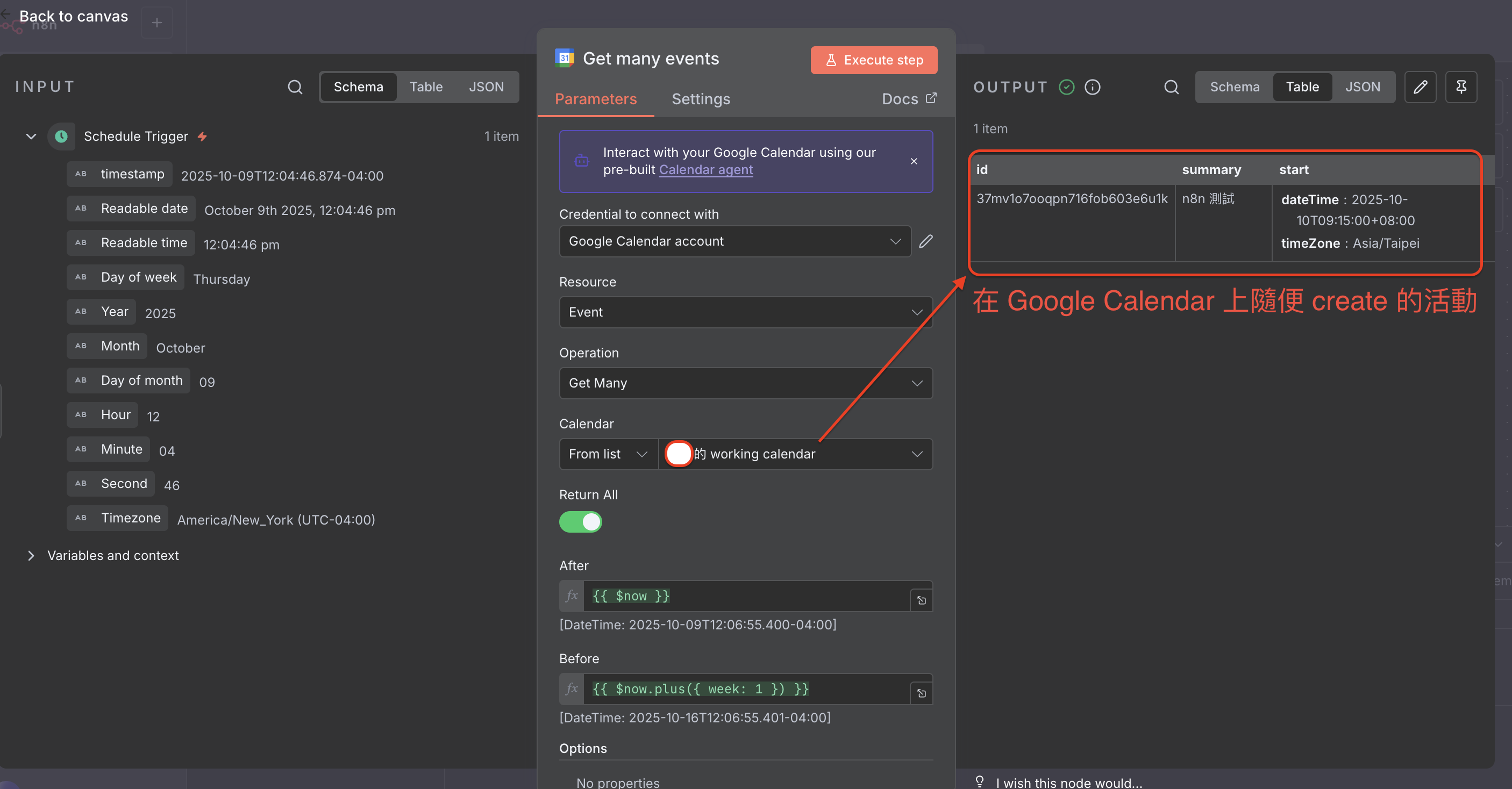
Task: Pin the output data with the pin icon
Action: click(1461, 87)
